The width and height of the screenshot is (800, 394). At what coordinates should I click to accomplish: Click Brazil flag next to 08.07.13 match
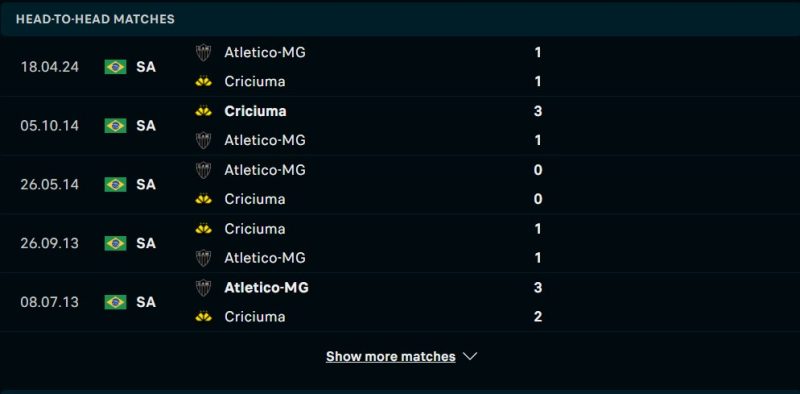click(115, 302)
